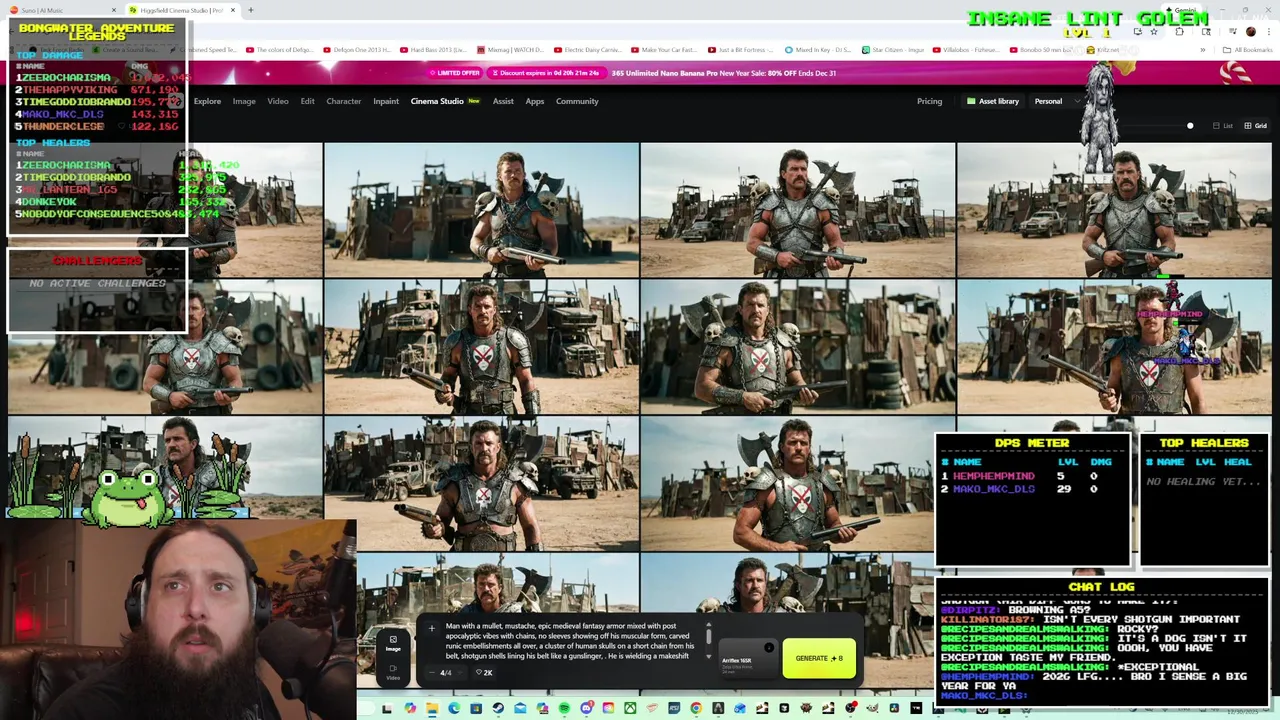Open the Character tab
Viewport: 1280px width, 720px height.
343,101
